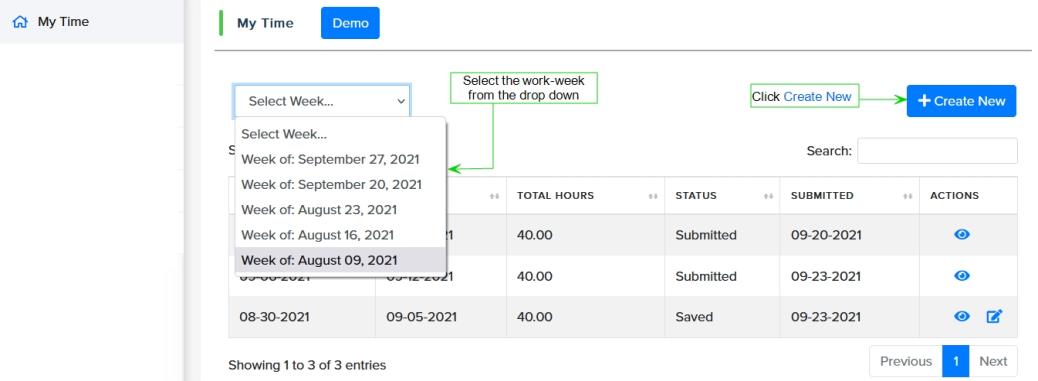1038x381 pixels.
Task: View the Saved timesheet from 08-30-2021
Action: (x=961, y=317)
